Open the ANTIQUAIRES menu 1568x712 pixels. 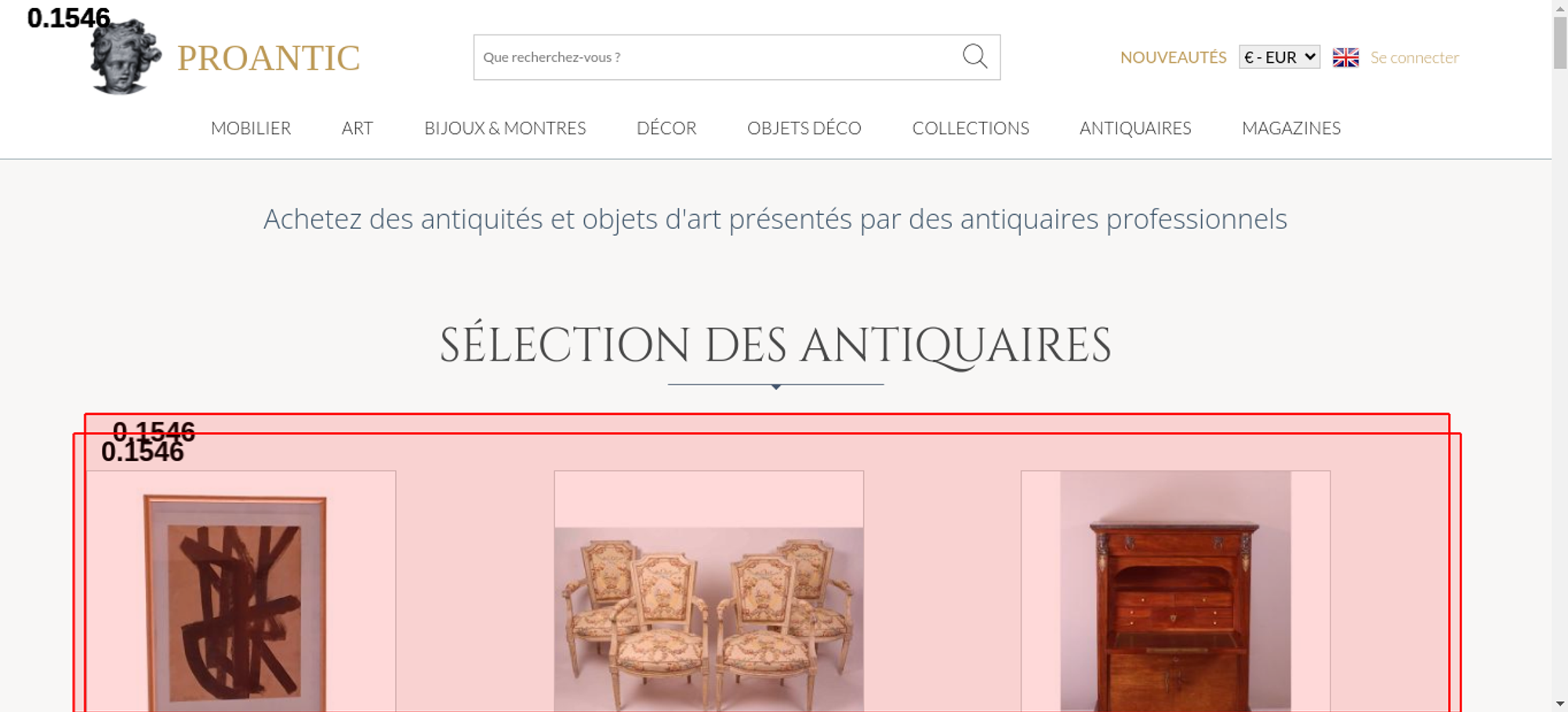pos(1135,128)
